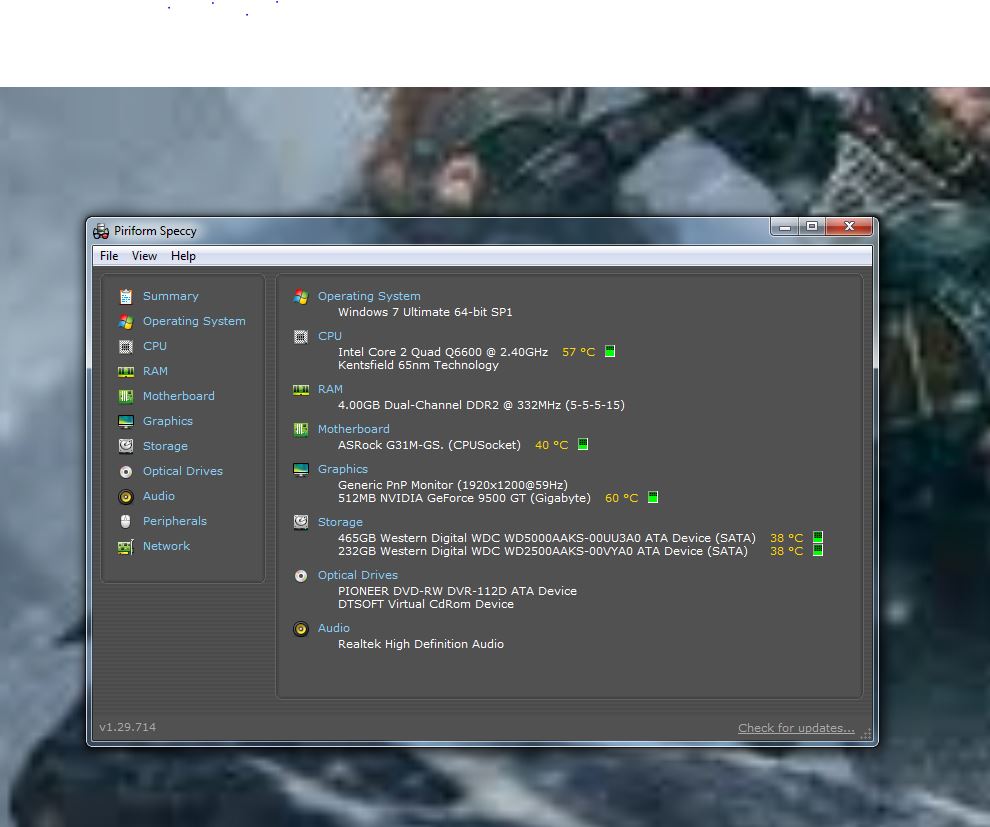Click the Audio speaker icon in sidebar

(126, 497)
